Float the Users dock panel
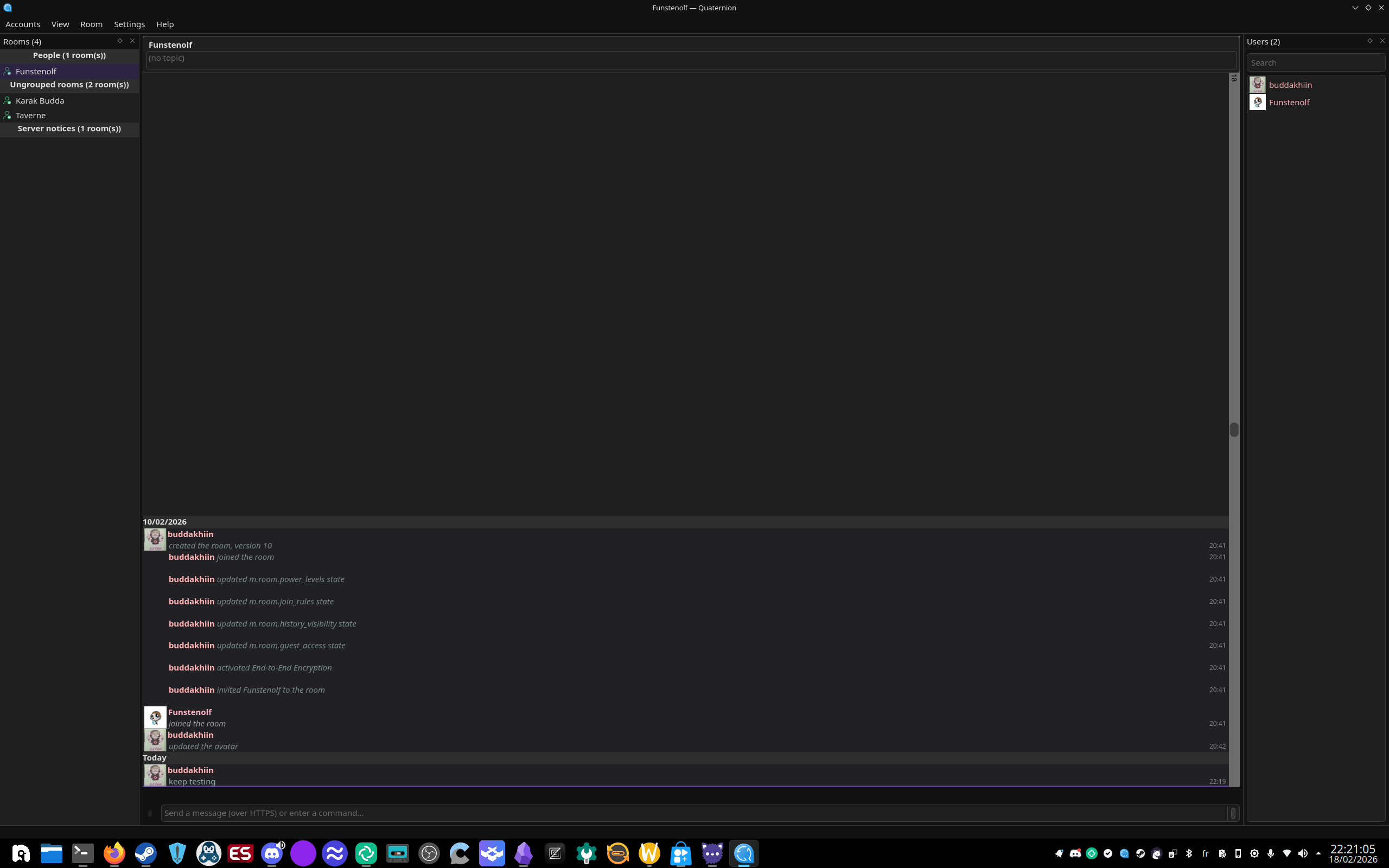Viewport: 1389px width, 868px height. [x=1369, y=41]
